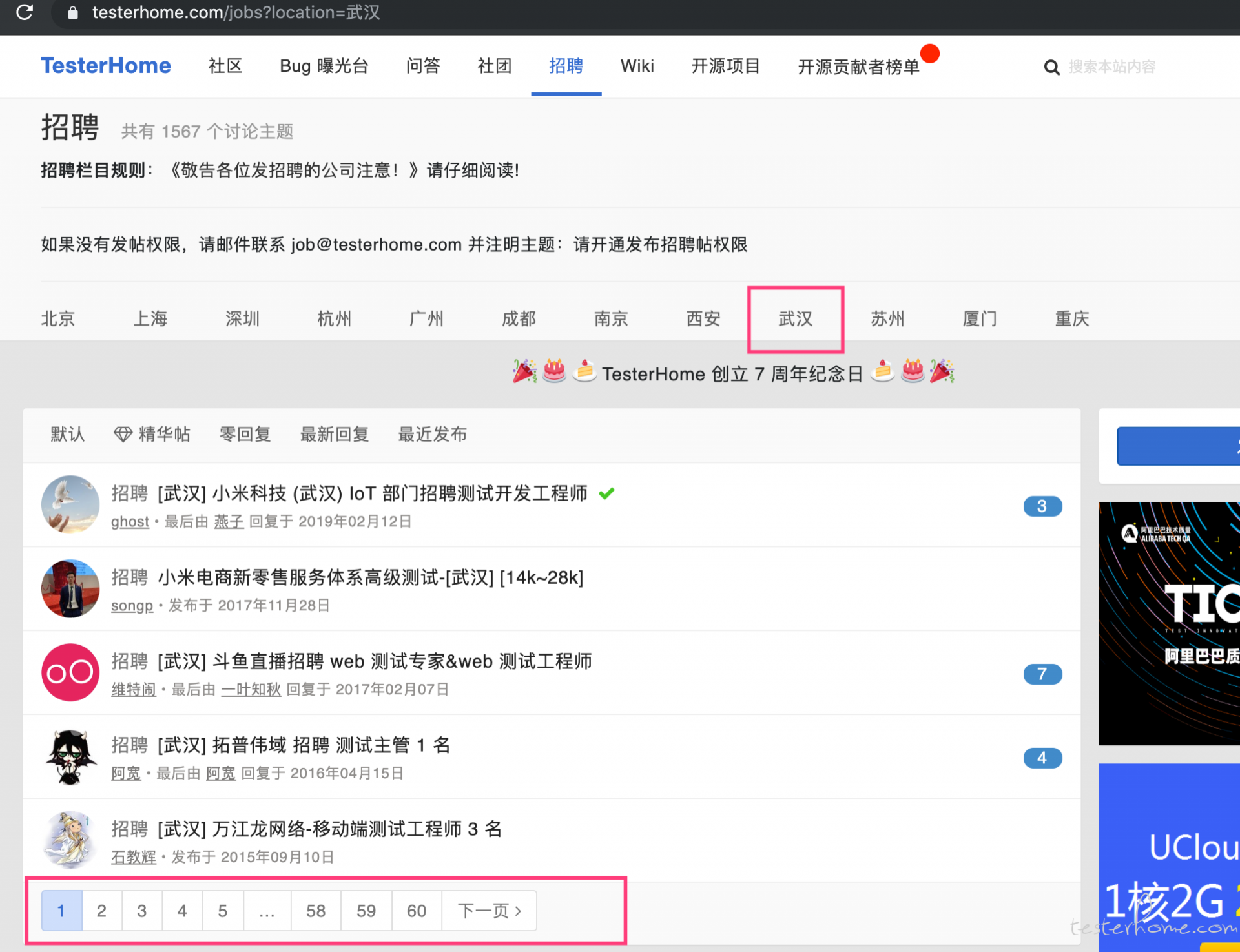
Task: Select the 最新回复 sort tab
Action: click(335, 435)
